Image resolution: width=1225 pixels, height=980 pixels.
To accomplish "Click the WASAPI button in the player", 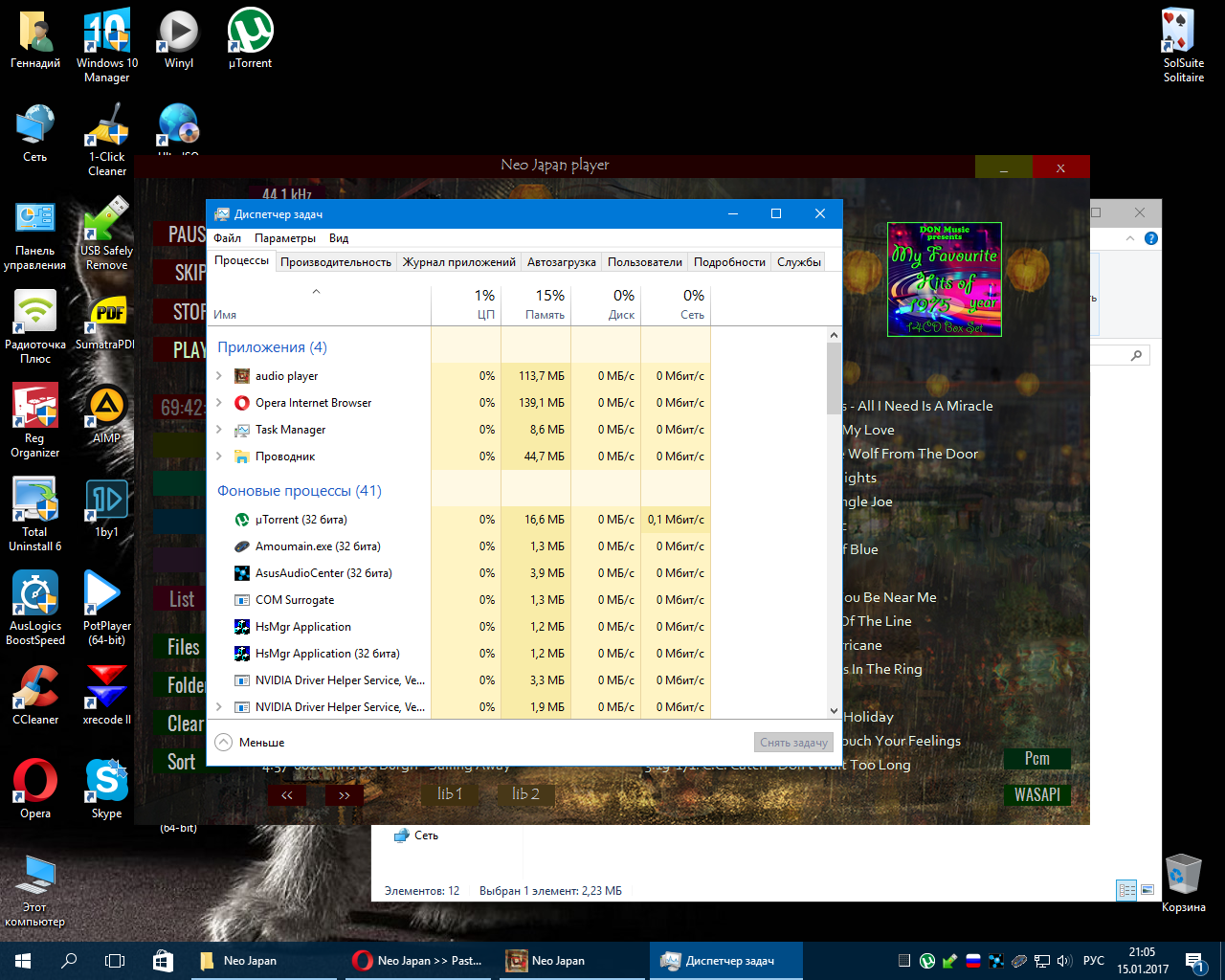I will point(1037,794).
